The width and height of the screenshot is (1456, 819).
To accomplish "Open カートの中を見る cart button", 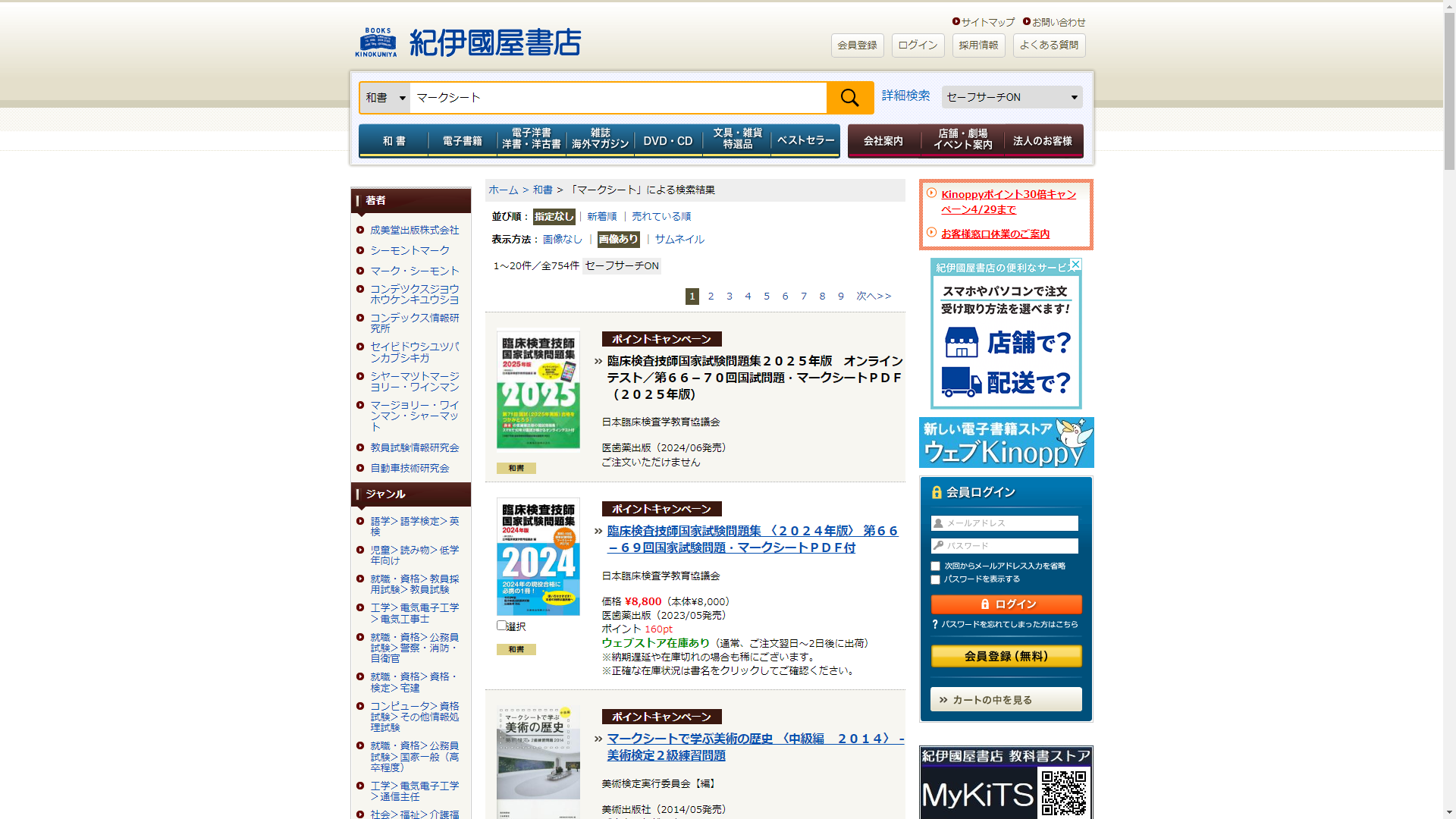I will 1006,700.
